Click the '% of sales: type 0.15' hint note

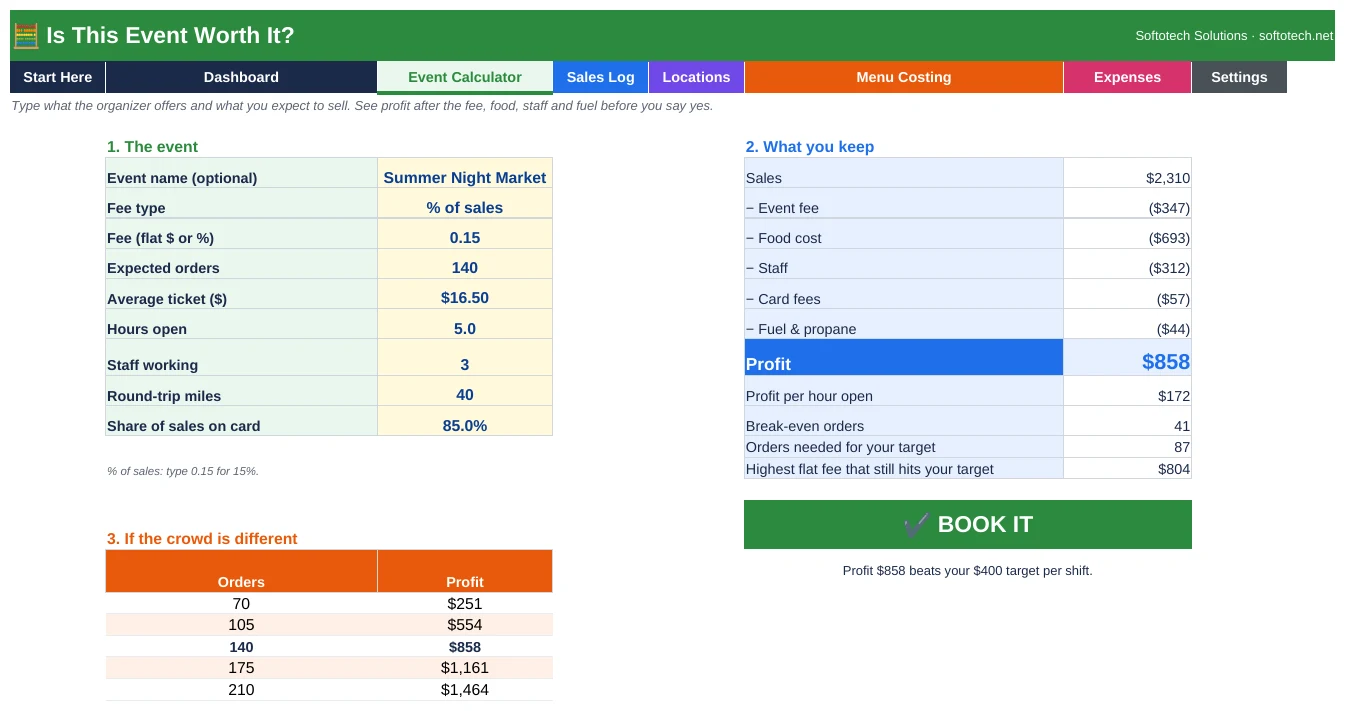183,471
